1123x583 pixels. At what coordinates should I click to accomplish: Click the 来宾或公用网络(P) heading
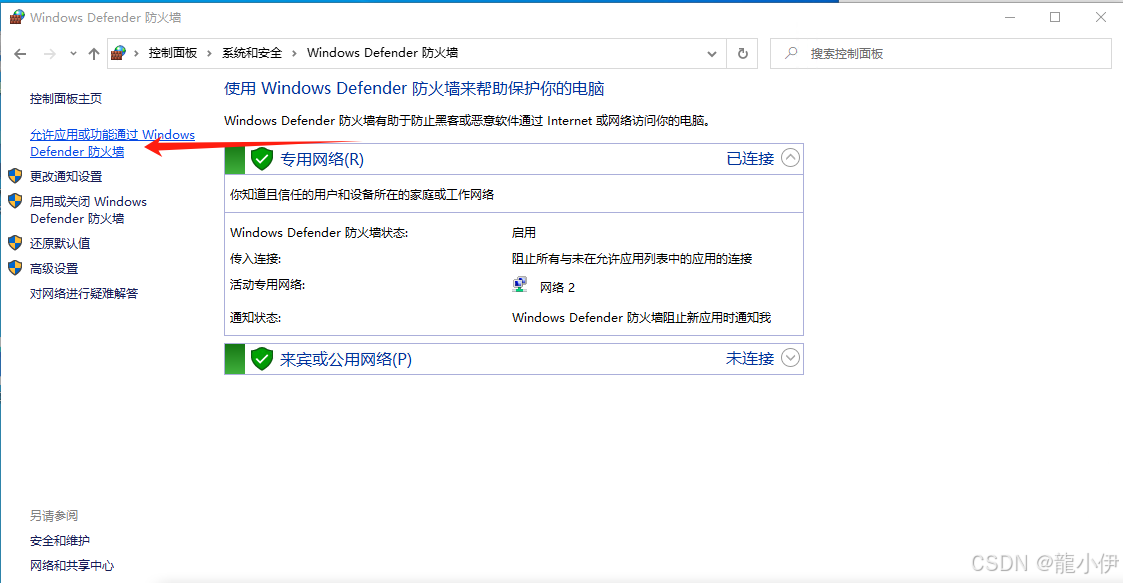coord(345,360)
